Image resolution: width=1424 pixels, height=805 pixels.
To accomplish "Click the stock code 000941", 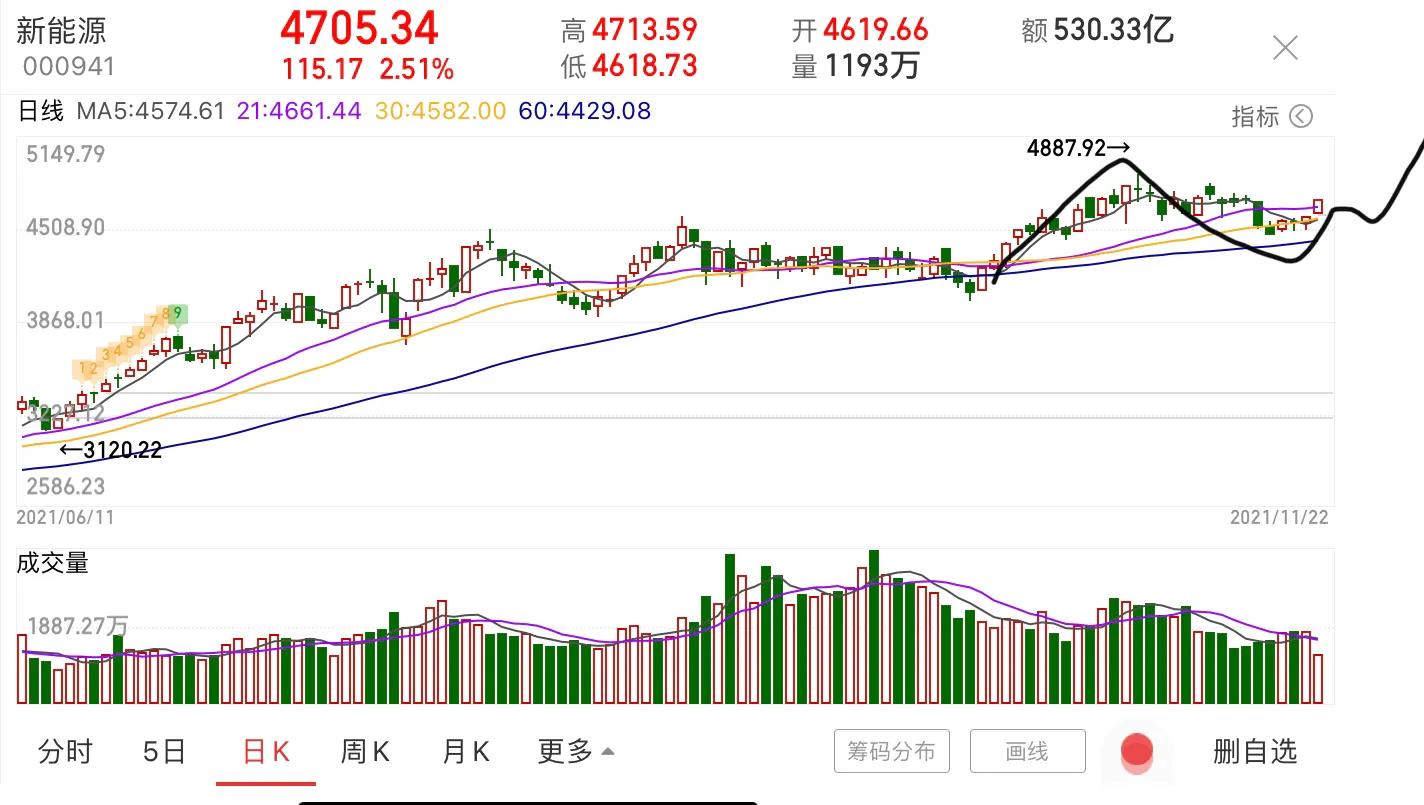I will (68, 67).
